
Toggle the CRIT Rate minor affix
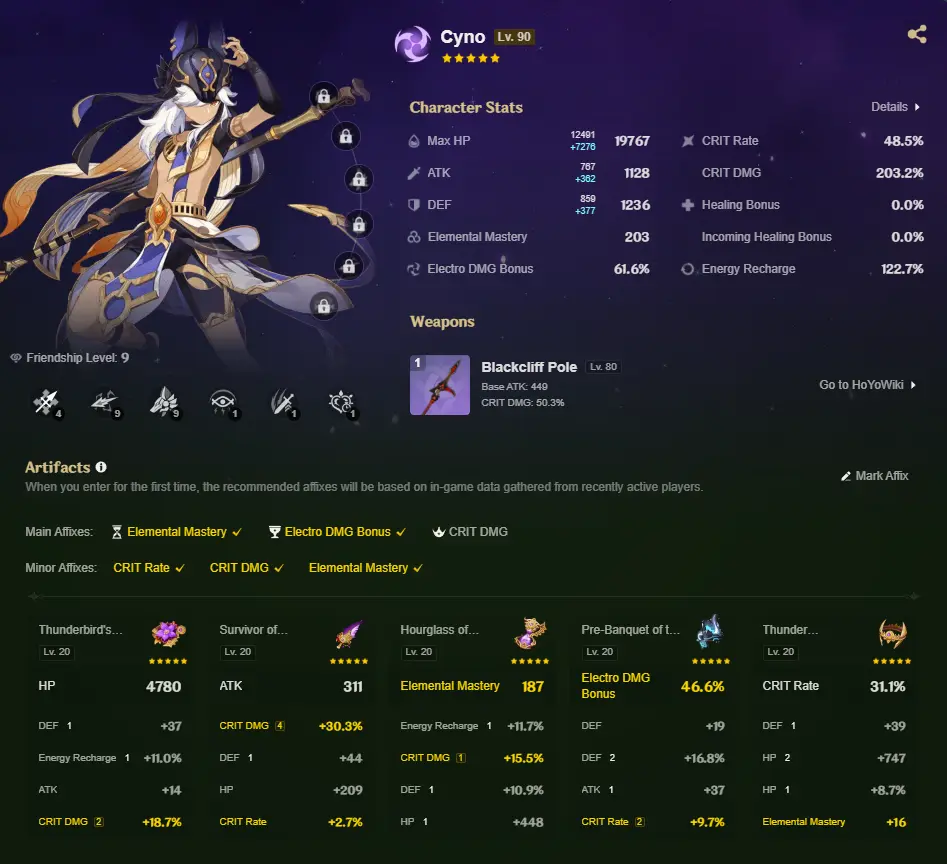(149, 568)
